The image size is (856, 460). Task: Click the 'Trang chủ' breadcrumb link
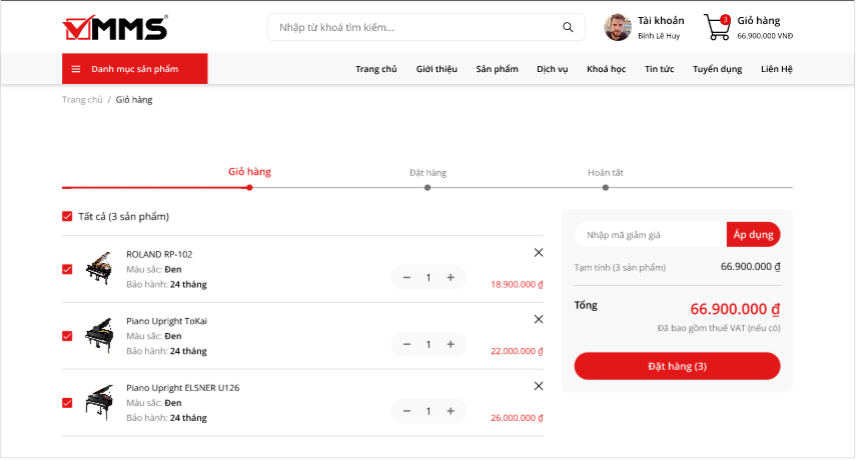click(x=82, y=100)
